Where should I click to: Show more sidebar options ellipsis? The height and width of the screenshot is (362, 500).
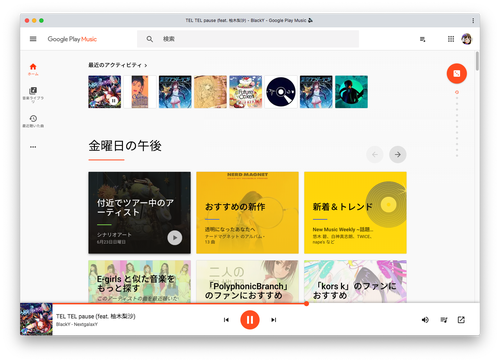click(x=33, y=147)
